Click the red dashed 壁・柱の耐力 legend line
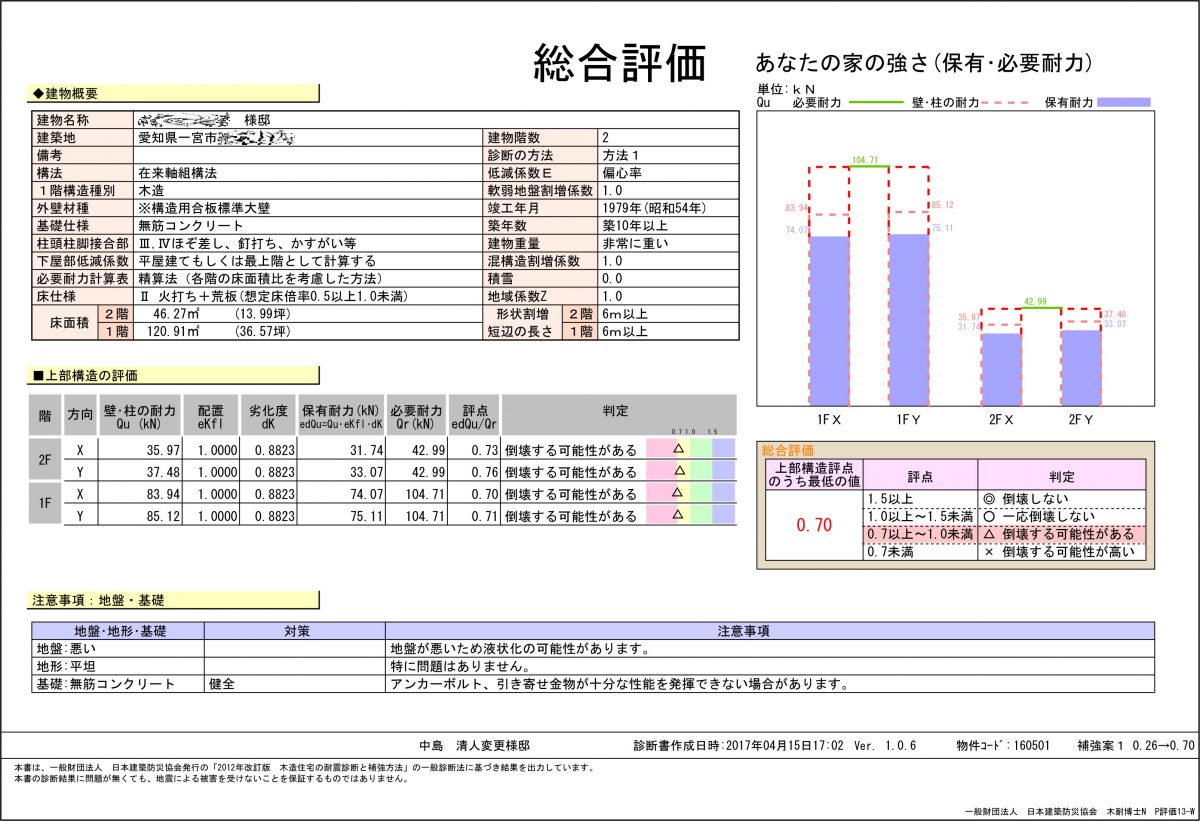The image size is (1200, 821). tap(1006, 102)
